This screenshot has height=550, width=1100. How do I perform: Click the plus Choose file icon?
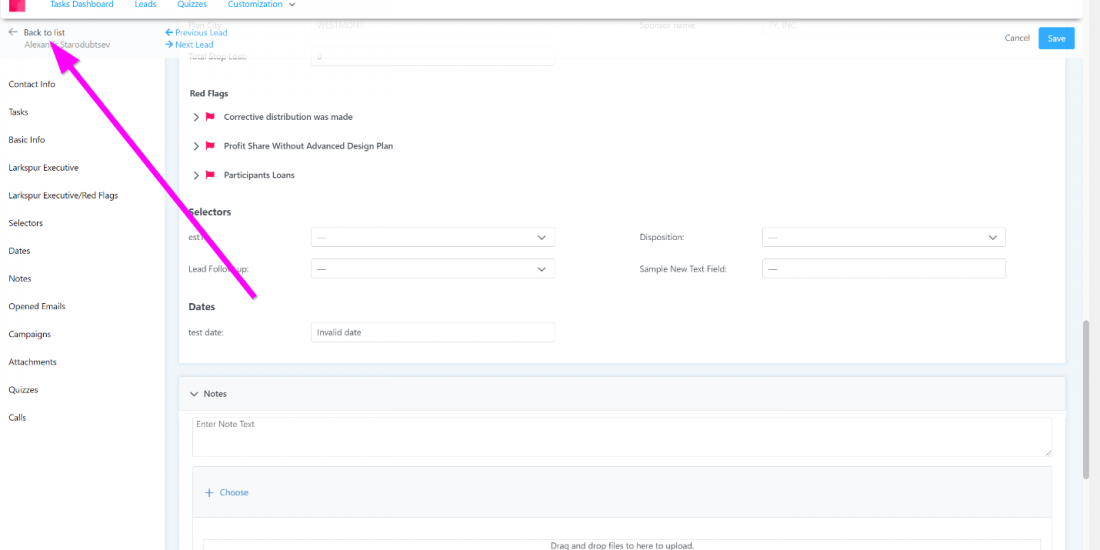[x=209, y=493]
